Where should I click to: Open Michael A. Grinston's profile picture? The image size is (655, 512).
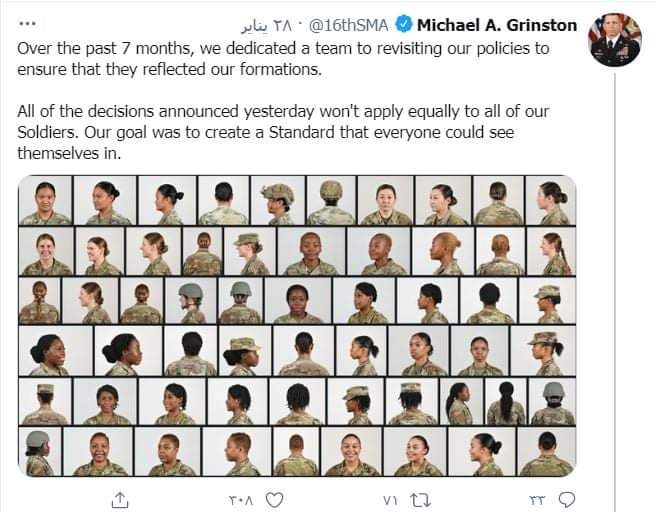(615, 40)
